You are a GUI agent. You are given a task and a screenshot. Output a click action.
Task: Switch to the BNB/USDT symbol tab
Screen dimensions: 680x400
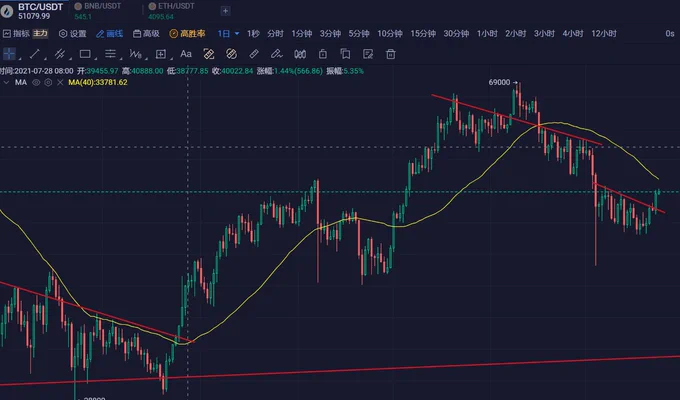point(98,11)
